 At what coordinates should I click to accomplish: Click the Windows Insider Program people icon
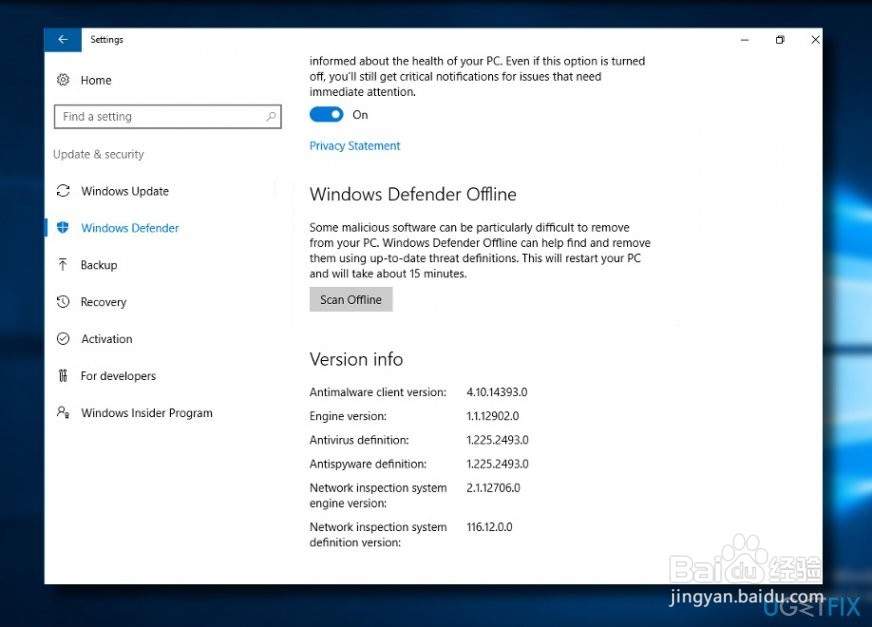62,413
